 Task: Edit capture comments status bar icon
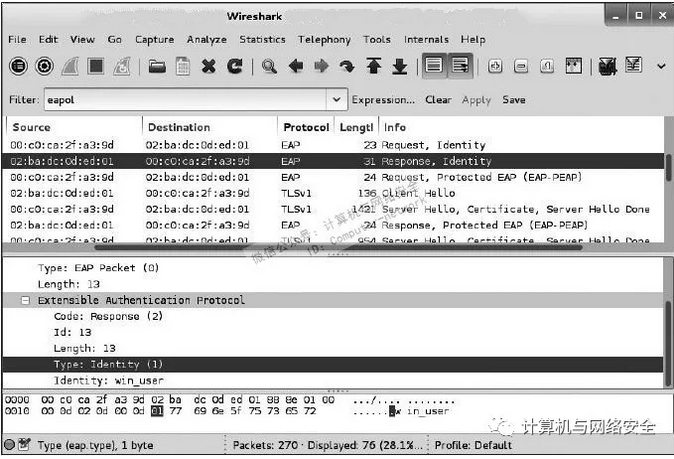click(24, 444)
